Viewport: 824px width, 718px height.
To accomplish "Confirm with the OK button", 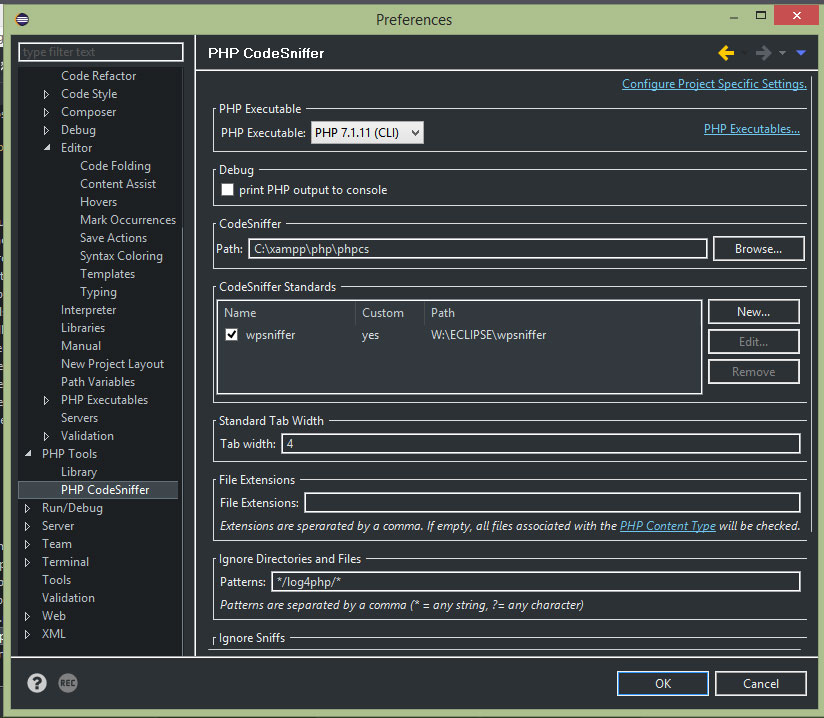I will tap(663, 683).
